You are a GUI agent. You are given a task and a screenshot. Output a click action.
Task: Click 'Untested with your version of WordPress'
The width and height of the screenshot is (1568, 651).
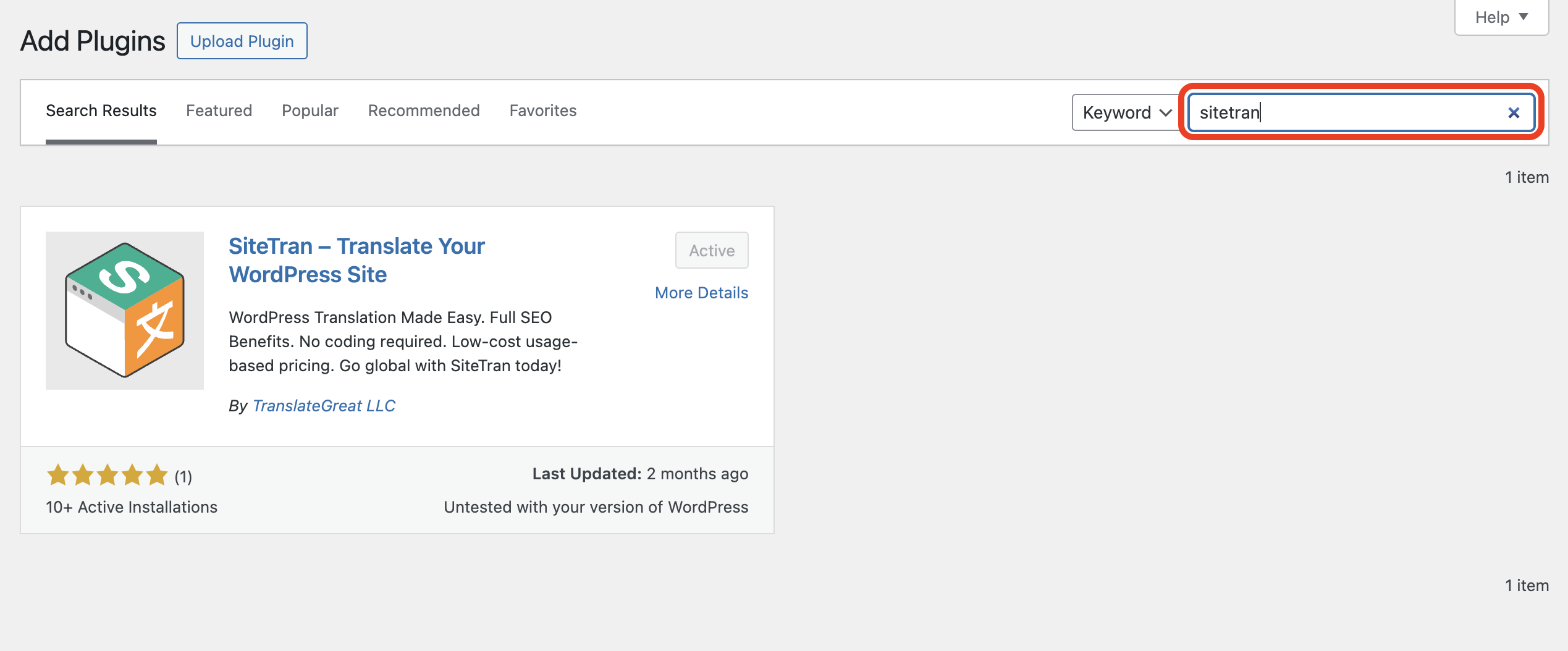point(596,507)
